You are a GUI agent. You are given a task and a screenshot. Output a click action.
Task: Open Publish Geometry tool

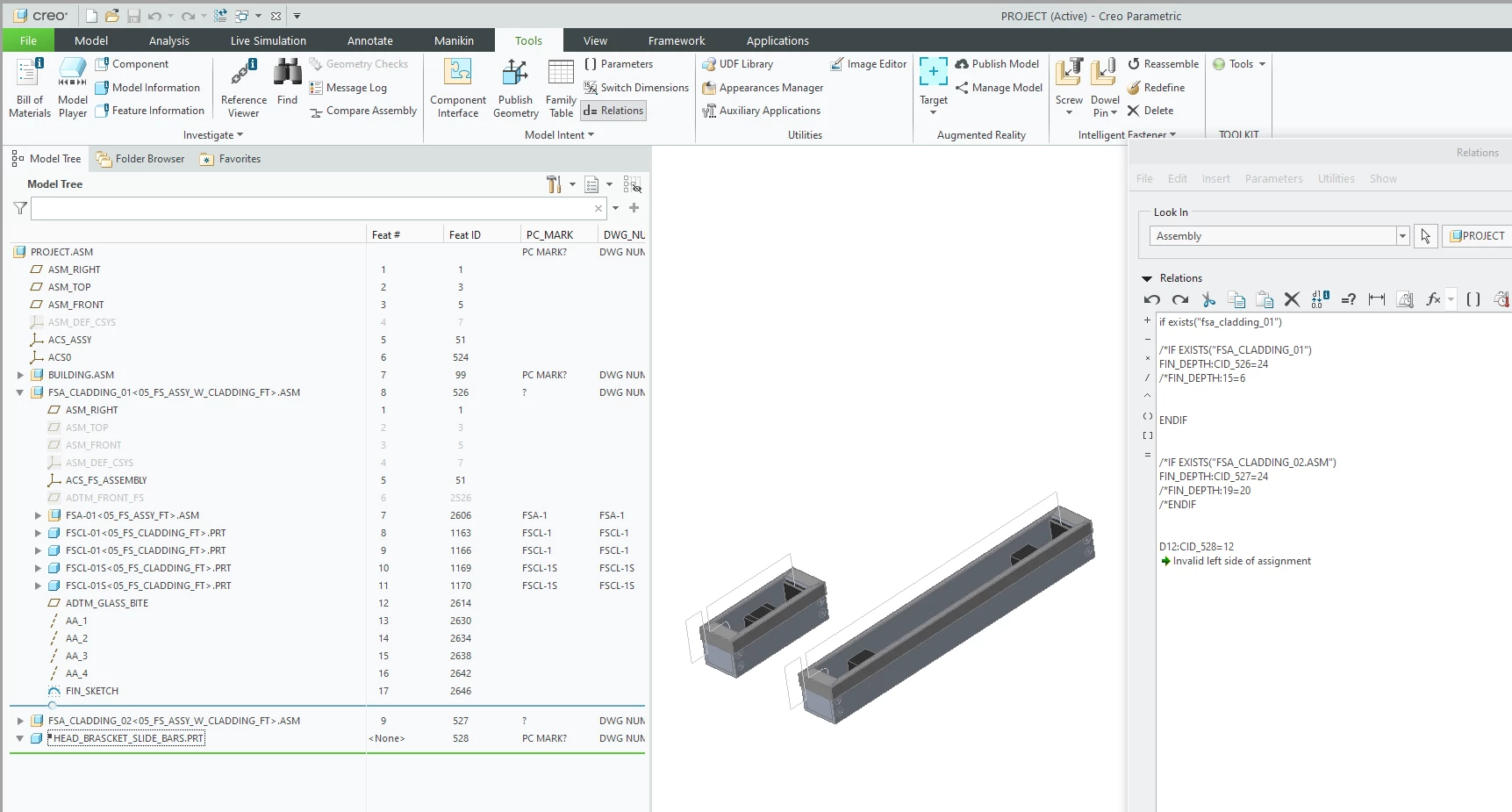tap(515, 88)
